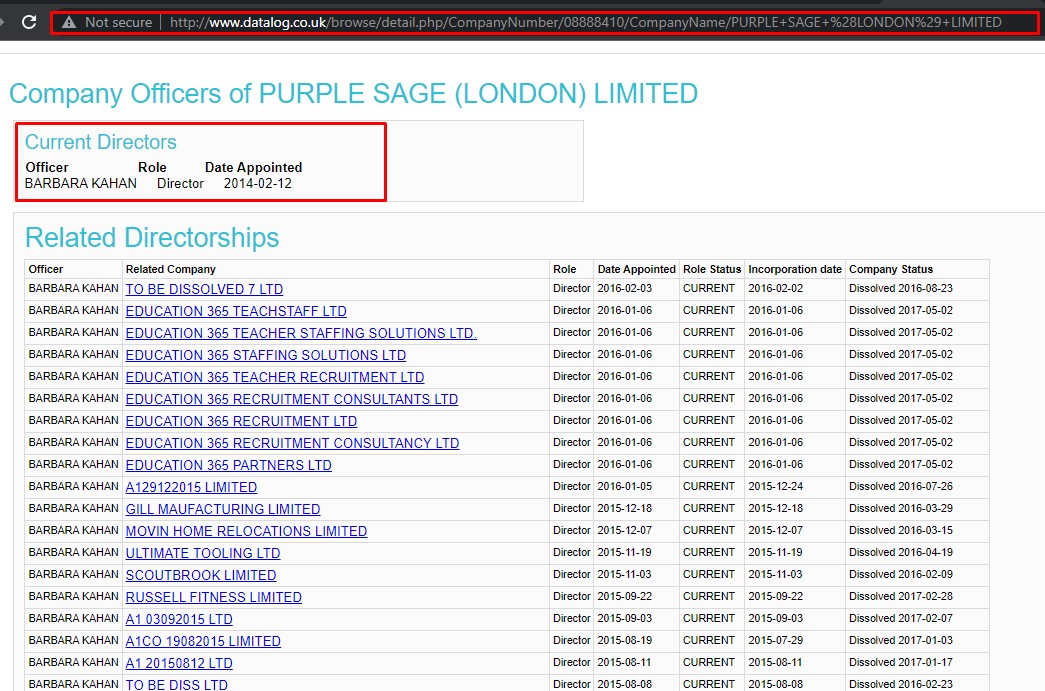This screenshot has width=1045, height=691.
Task: Open EDUCATION 365 TEACHSTAFF LTD link
Action: [236, 311]
